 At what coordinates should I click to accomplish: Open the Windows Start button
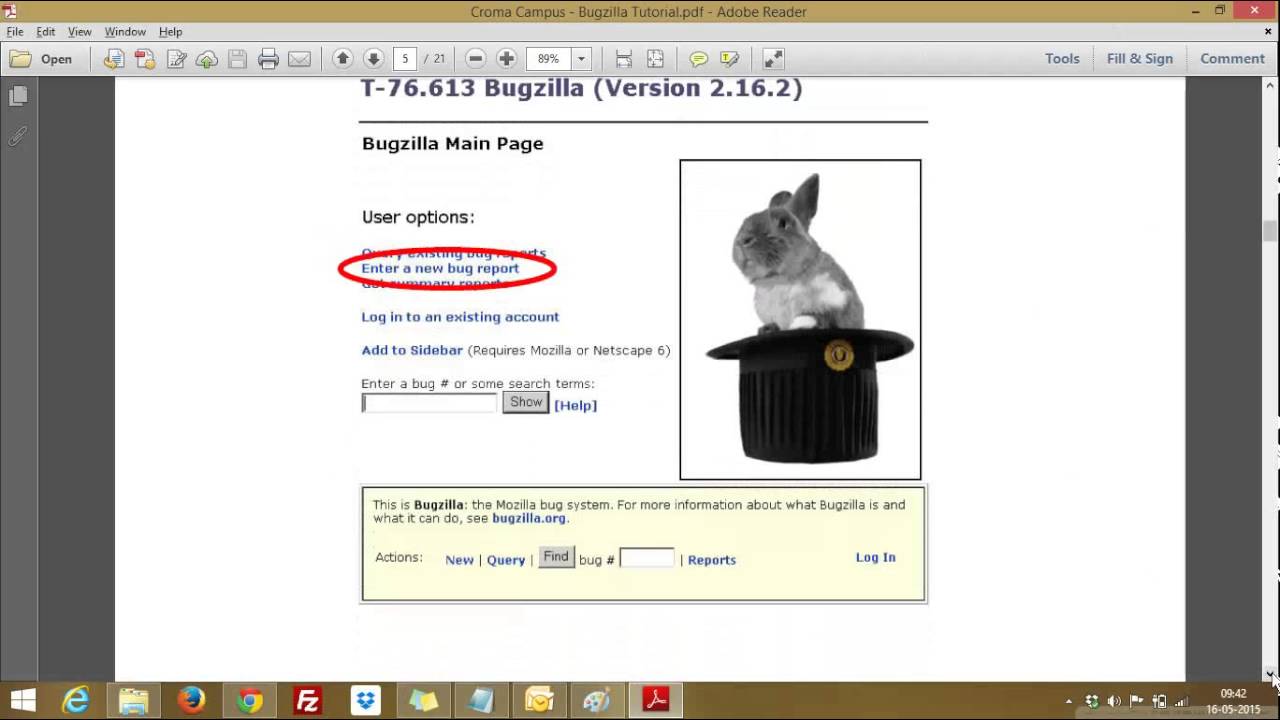coord(22,700)
